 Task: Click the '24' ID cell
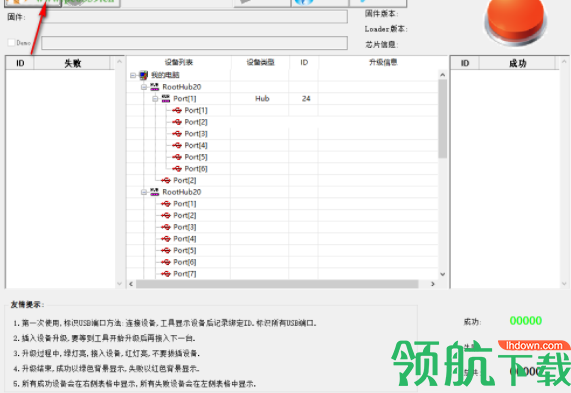(306, 98)
